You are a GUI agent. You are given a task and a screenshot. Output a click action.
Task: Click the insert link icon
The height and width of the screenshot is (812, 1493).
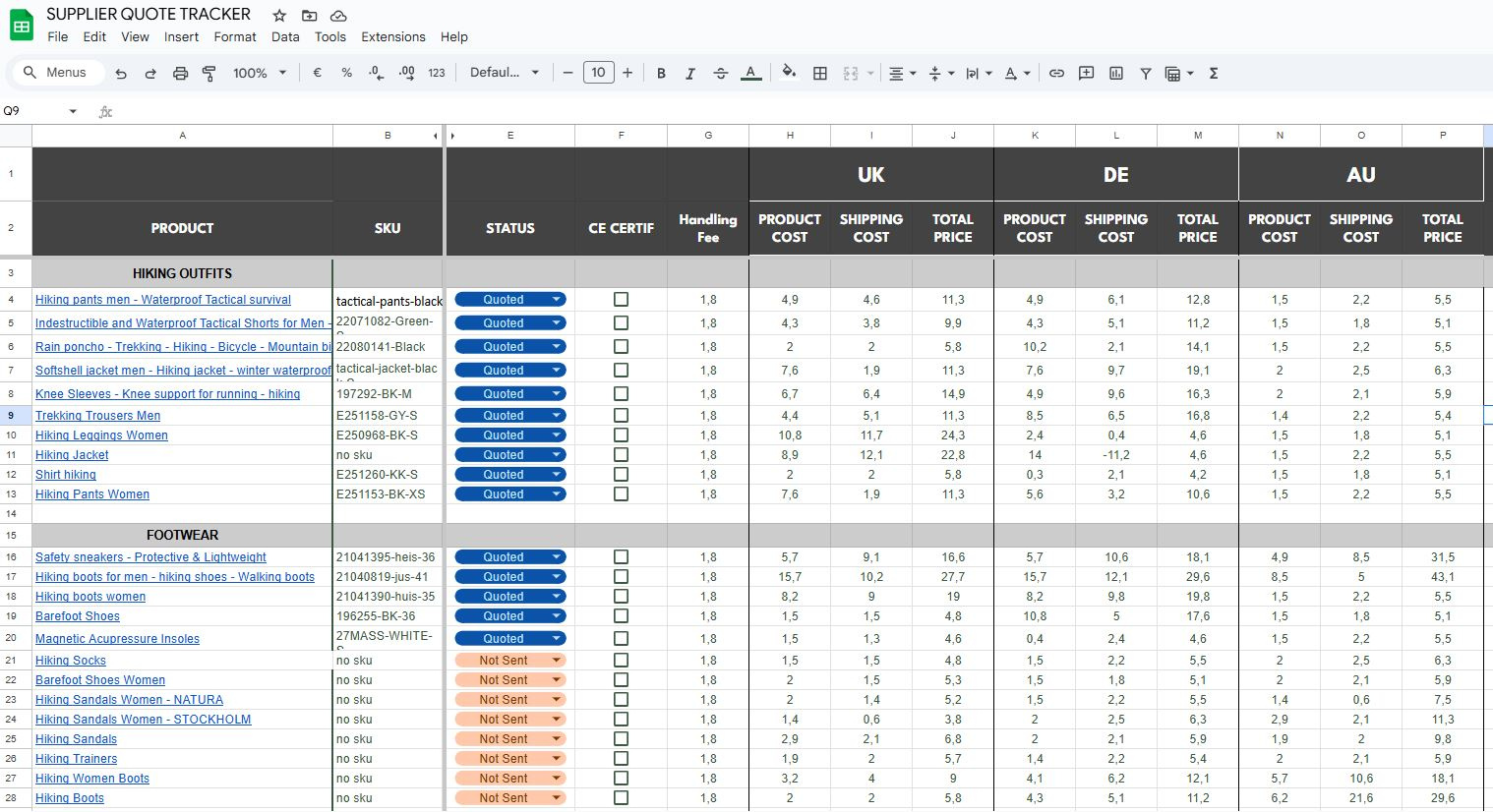[1056, 73]
